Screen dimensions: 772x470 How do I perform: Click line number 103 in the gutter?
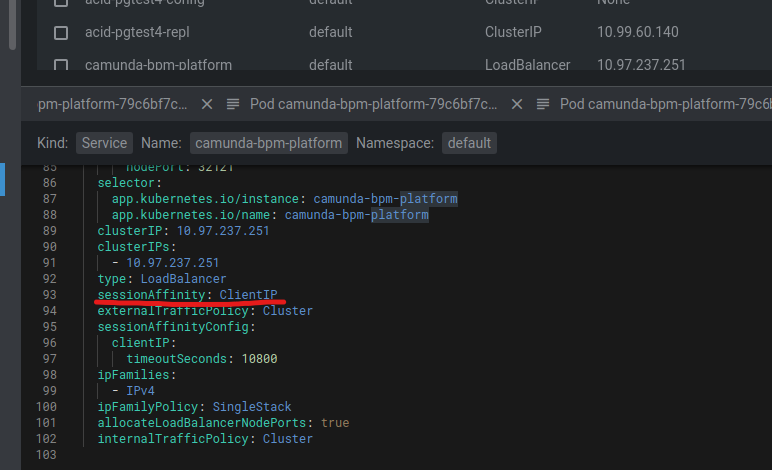tap(46, 455)
